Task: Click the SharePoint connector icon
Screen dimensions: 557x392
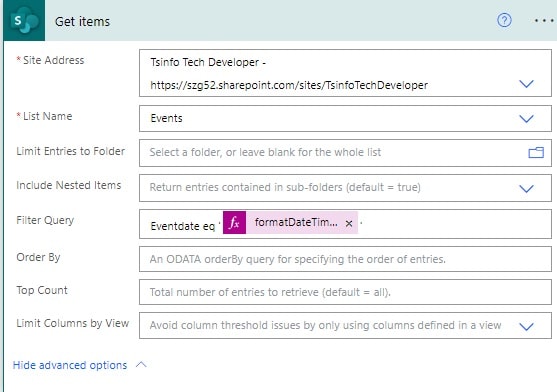Action: pyautogui.click(x=24, y=21)
